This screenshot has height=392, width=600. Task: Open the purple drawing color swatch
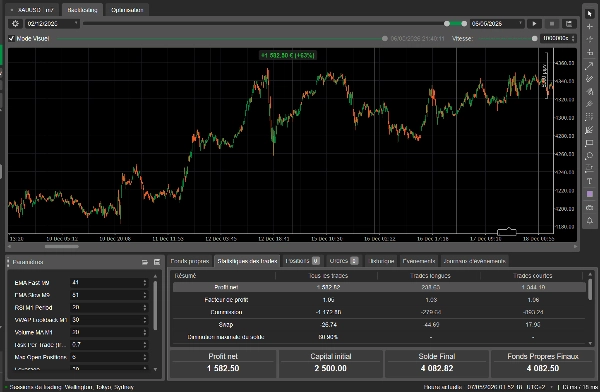(x=589, y=194)
